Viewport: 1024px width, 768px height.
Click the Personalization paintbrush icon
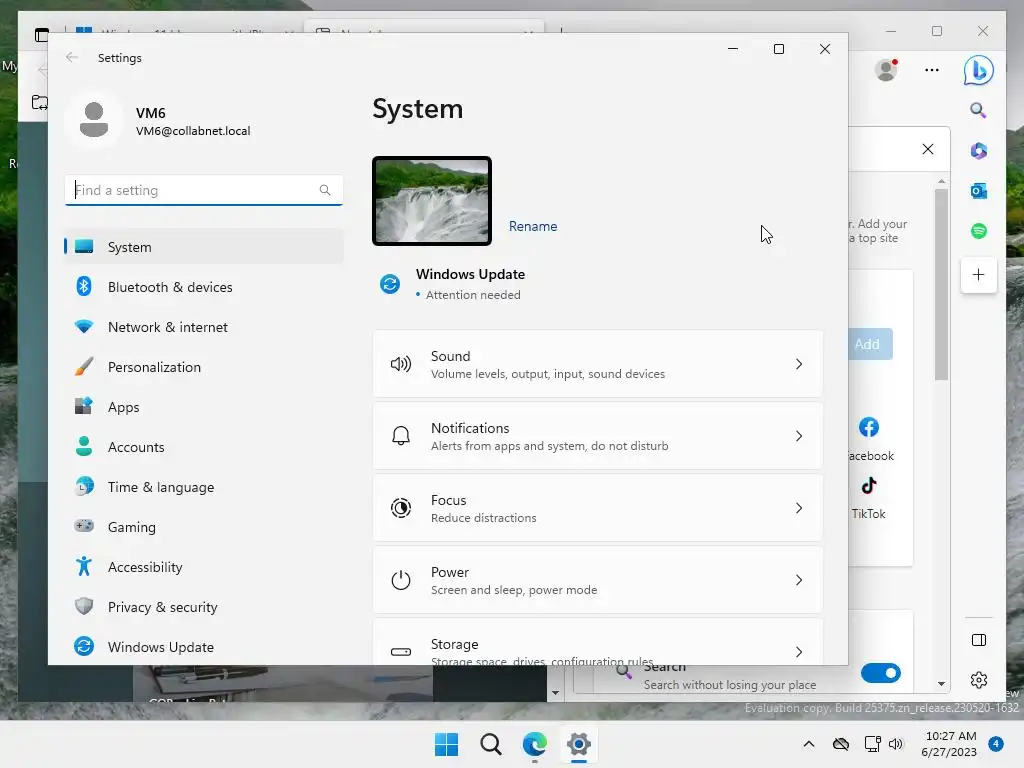coord(84,366)
